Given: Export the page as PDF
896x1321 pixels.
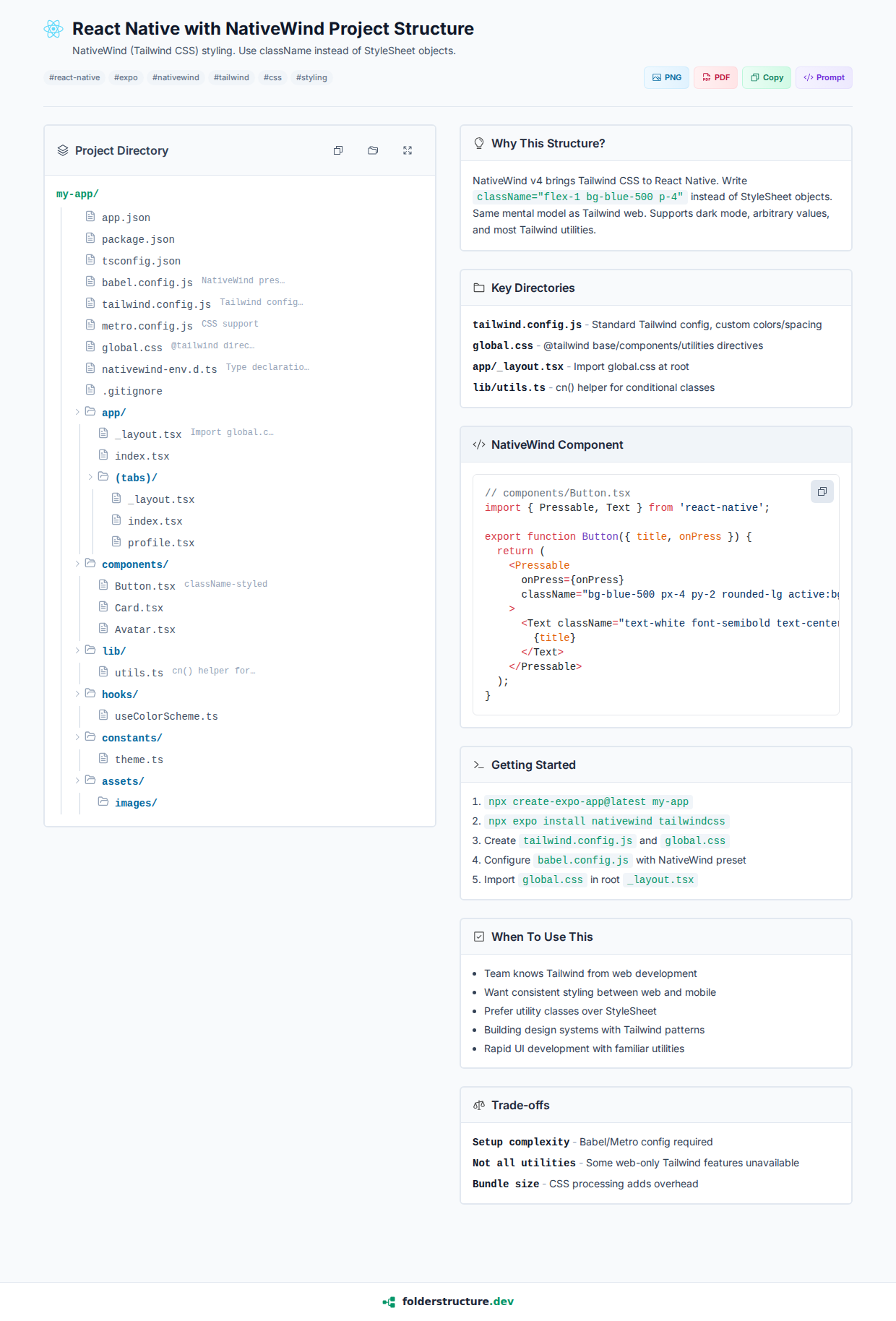Looking at the screenshot, I should point(715,77).
